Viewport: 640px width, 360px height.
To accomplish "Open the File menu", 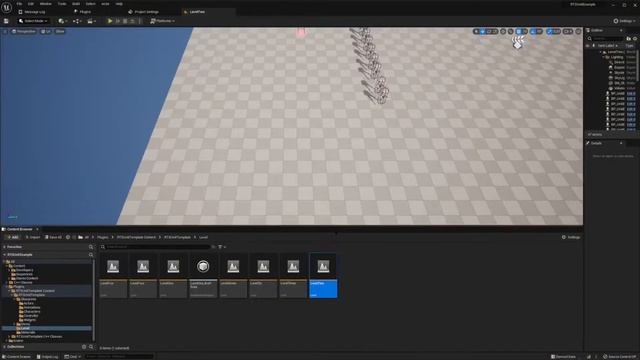I will (19, 4).
